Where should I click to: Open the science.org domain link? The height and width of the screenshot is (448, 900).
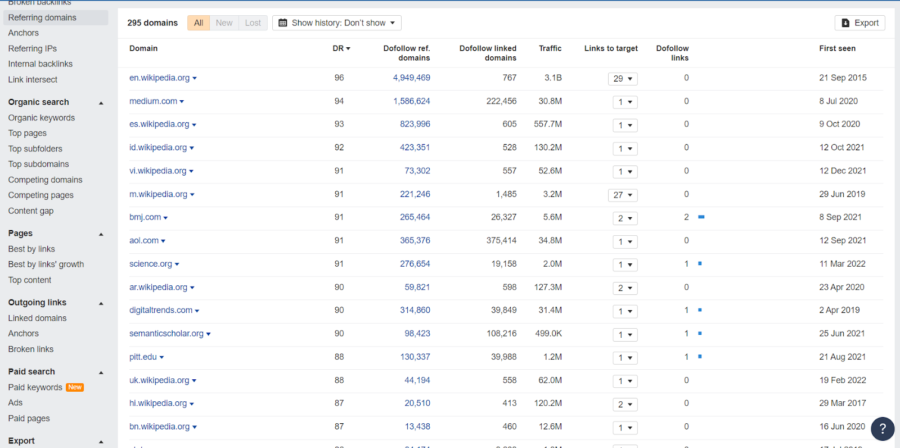[x=151, y=264]
